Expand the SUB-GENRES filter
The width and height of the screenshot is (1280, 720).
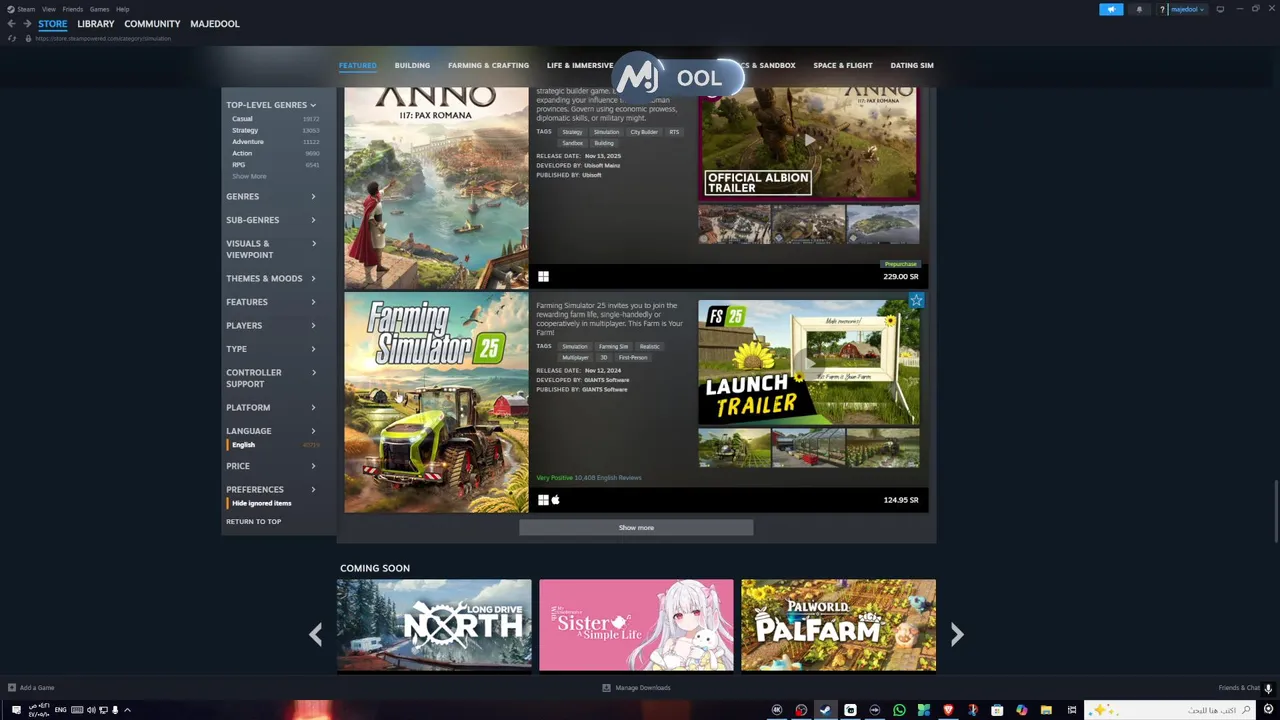pos(271,220)
